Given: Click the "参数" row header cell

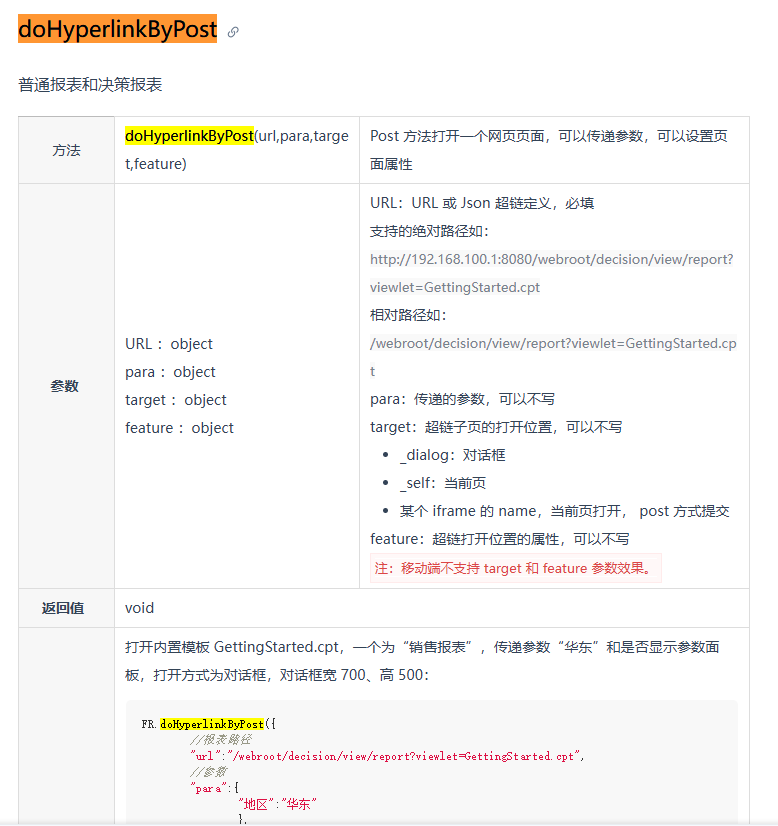Looking at the screenshot, I should pyautogui.click(x=66, y=386).
